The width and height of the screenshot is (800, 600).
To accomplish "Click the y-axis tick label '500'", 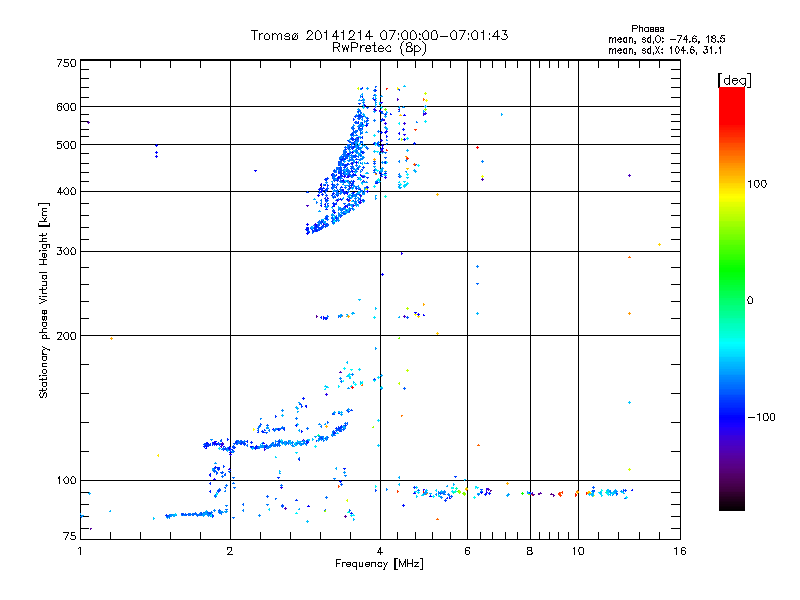I will 67,145.
